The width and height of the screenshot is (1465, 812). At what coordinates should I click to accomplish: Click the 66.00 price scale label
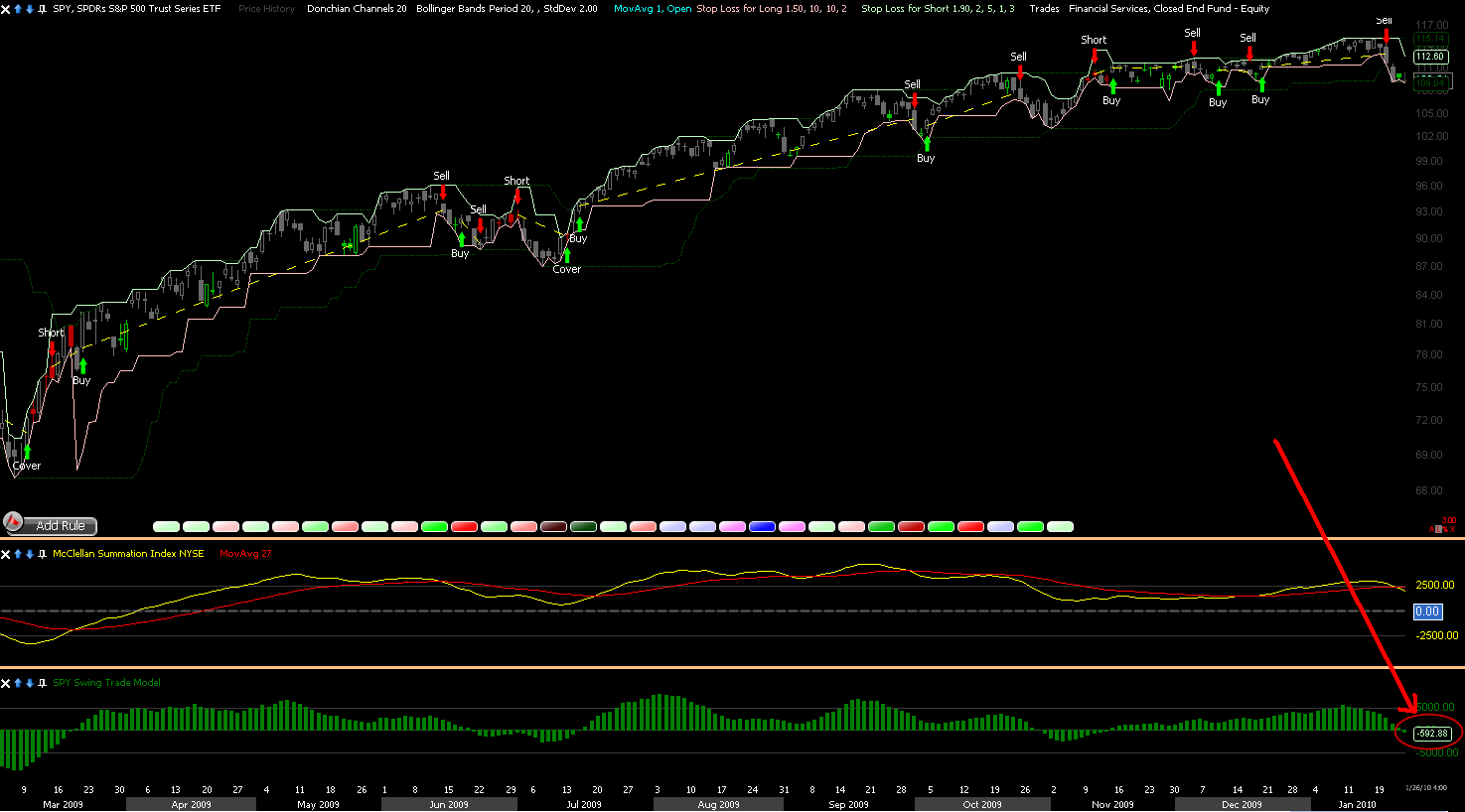point(1429,490)
